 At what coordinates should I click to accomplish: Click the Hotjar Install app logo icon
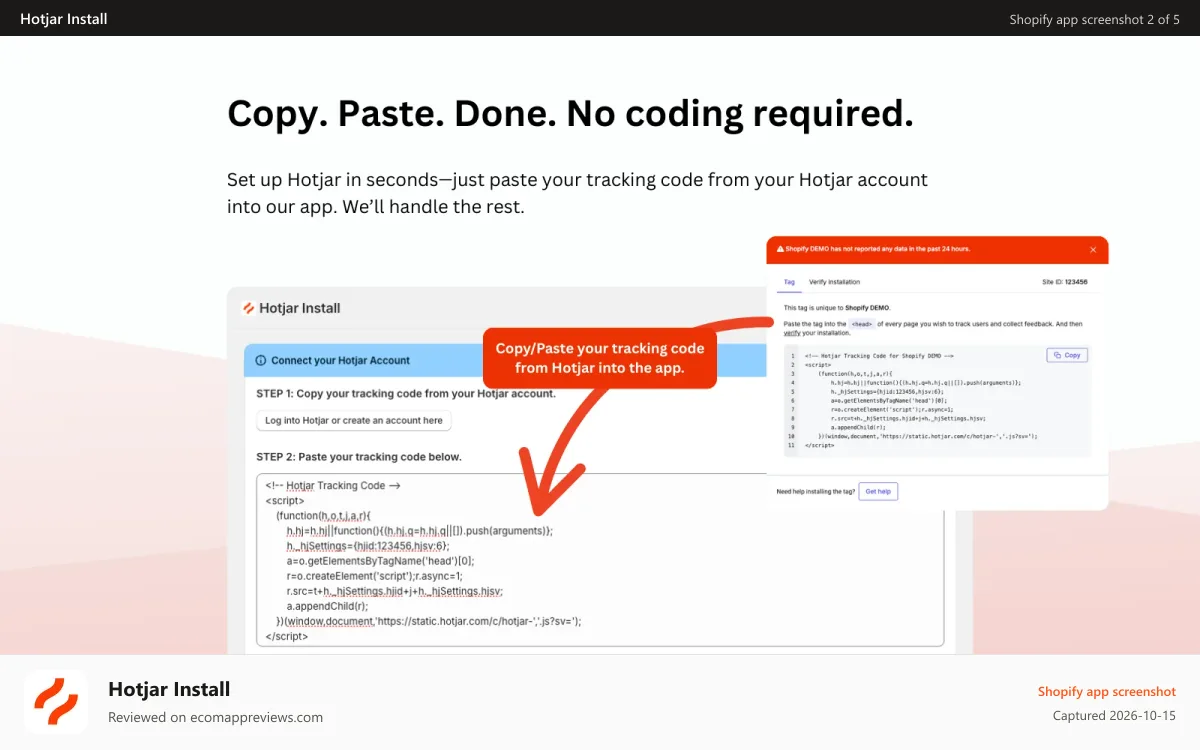(x=56, y=702)
